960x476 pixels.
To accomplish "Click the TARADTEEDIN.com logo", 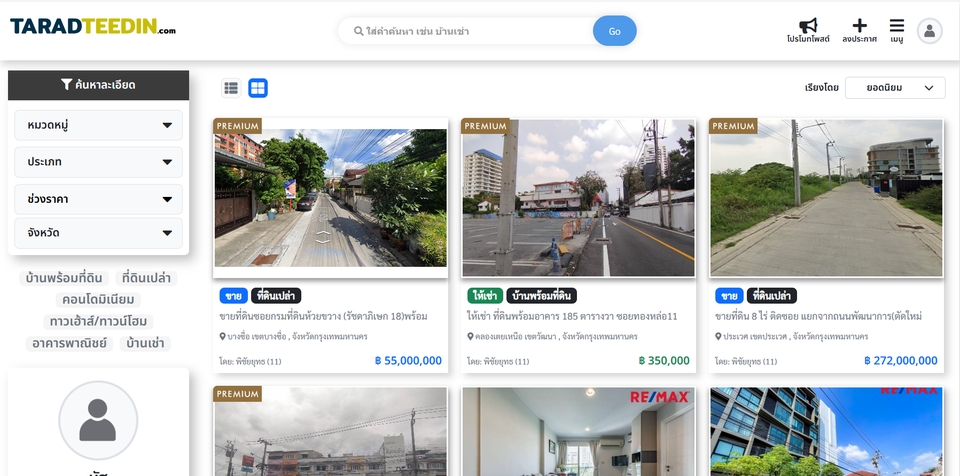I will [93, 26].
